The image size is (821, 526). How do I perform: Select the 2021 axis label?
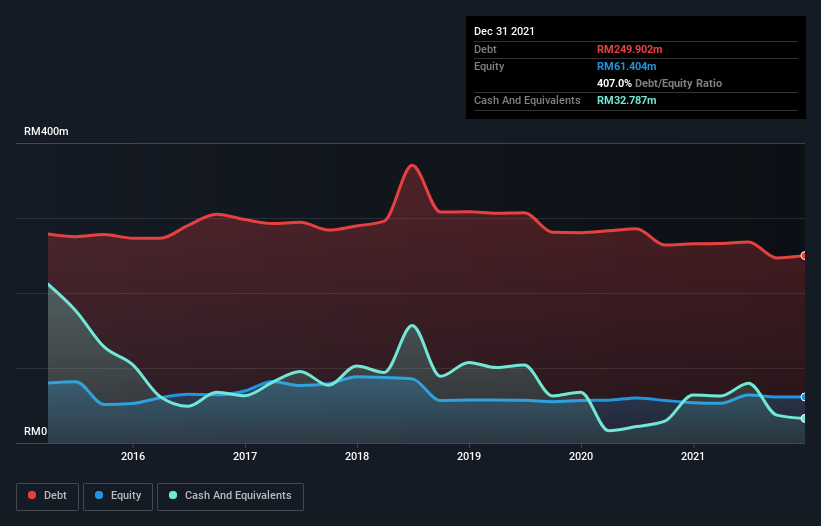click(x=693, y=456)
